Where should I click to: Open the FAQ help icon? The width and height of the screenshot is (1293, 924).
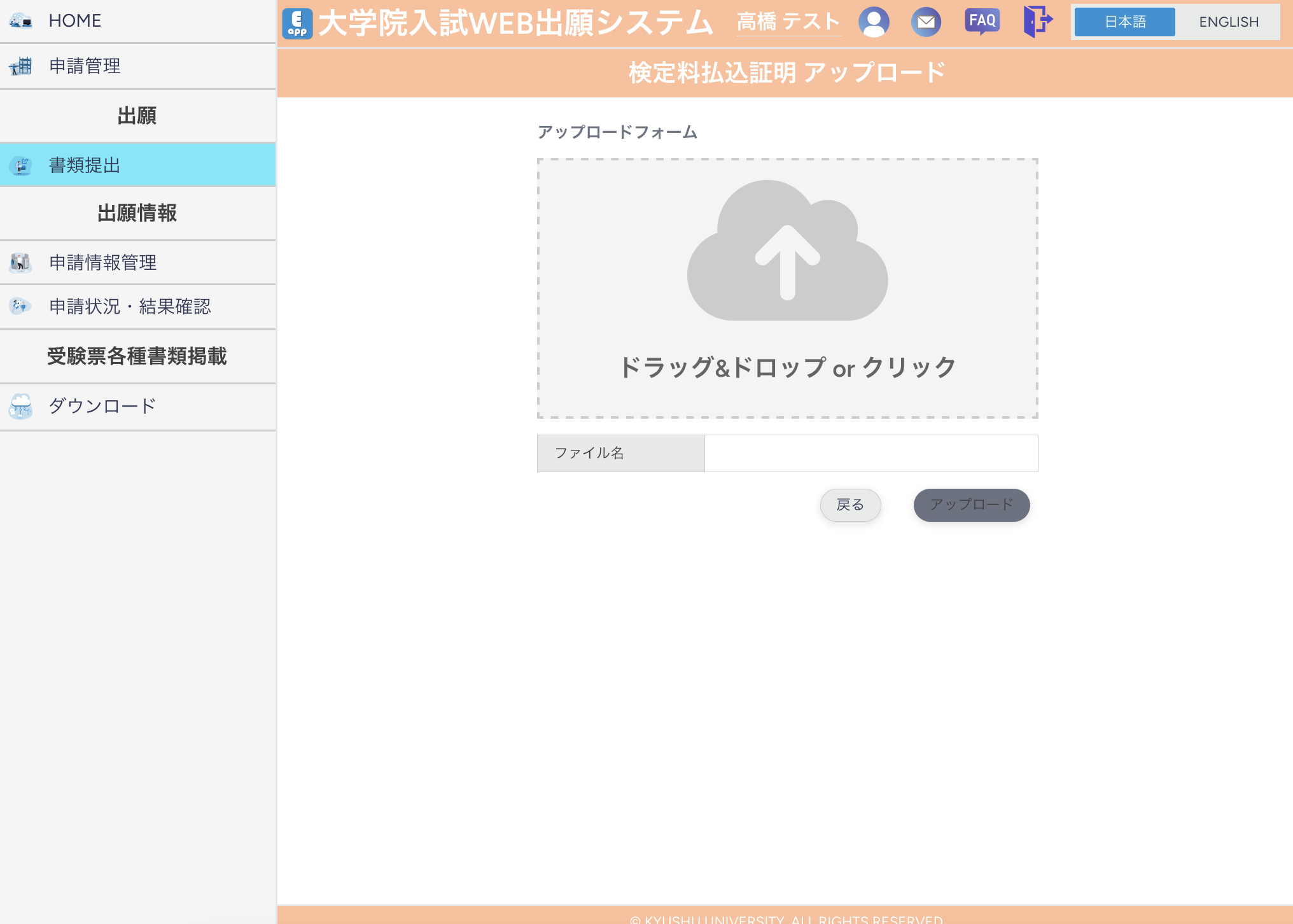[982, 21]
